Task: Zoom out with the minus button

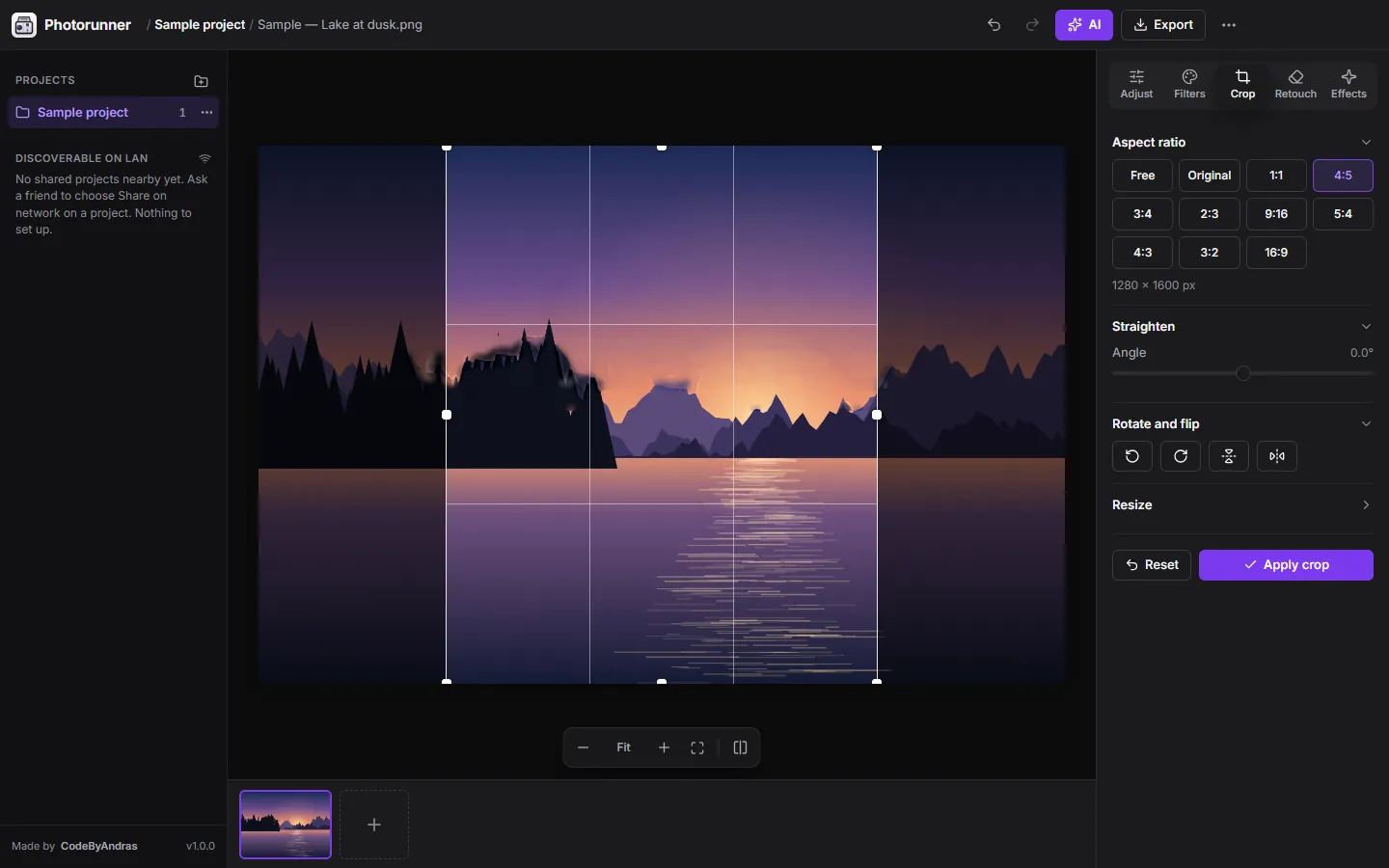Action: pyautogui.click(x=583, y=747)
